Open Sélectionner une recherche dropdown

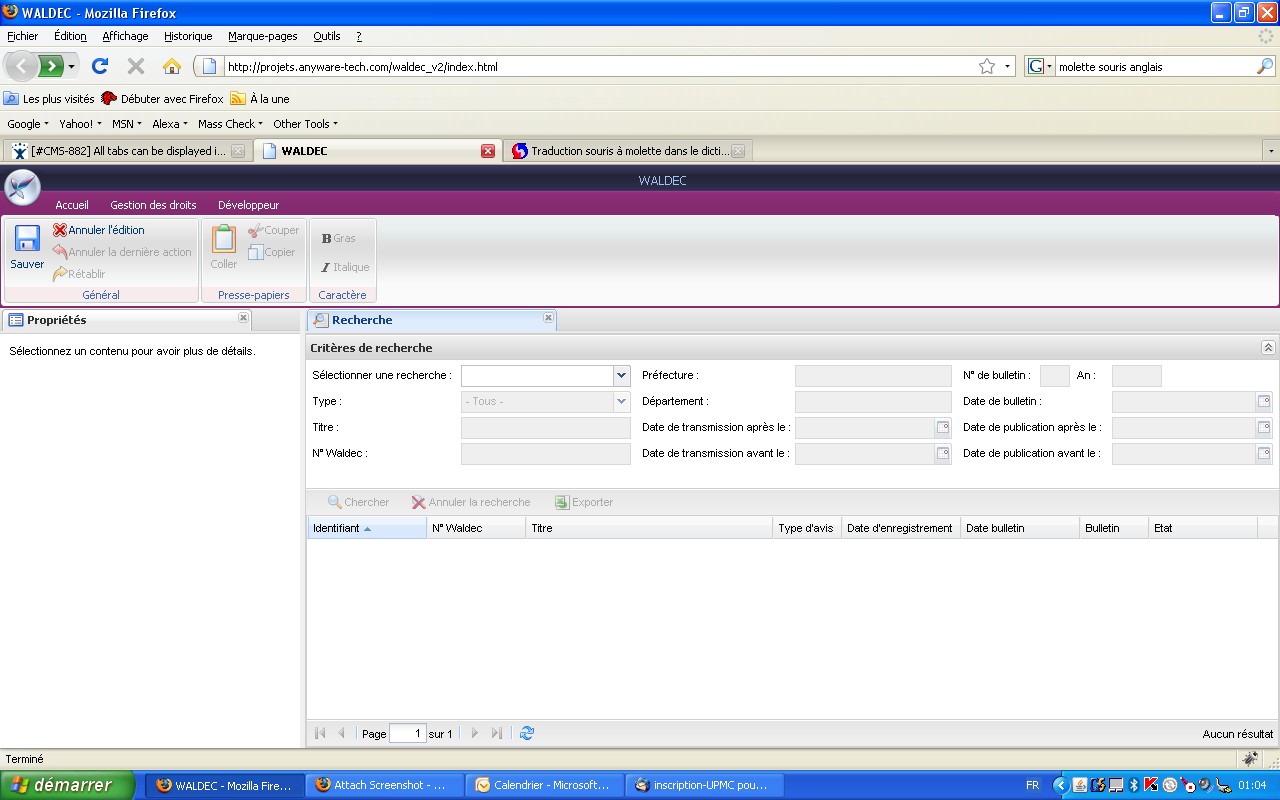click(x=621, y=376)
